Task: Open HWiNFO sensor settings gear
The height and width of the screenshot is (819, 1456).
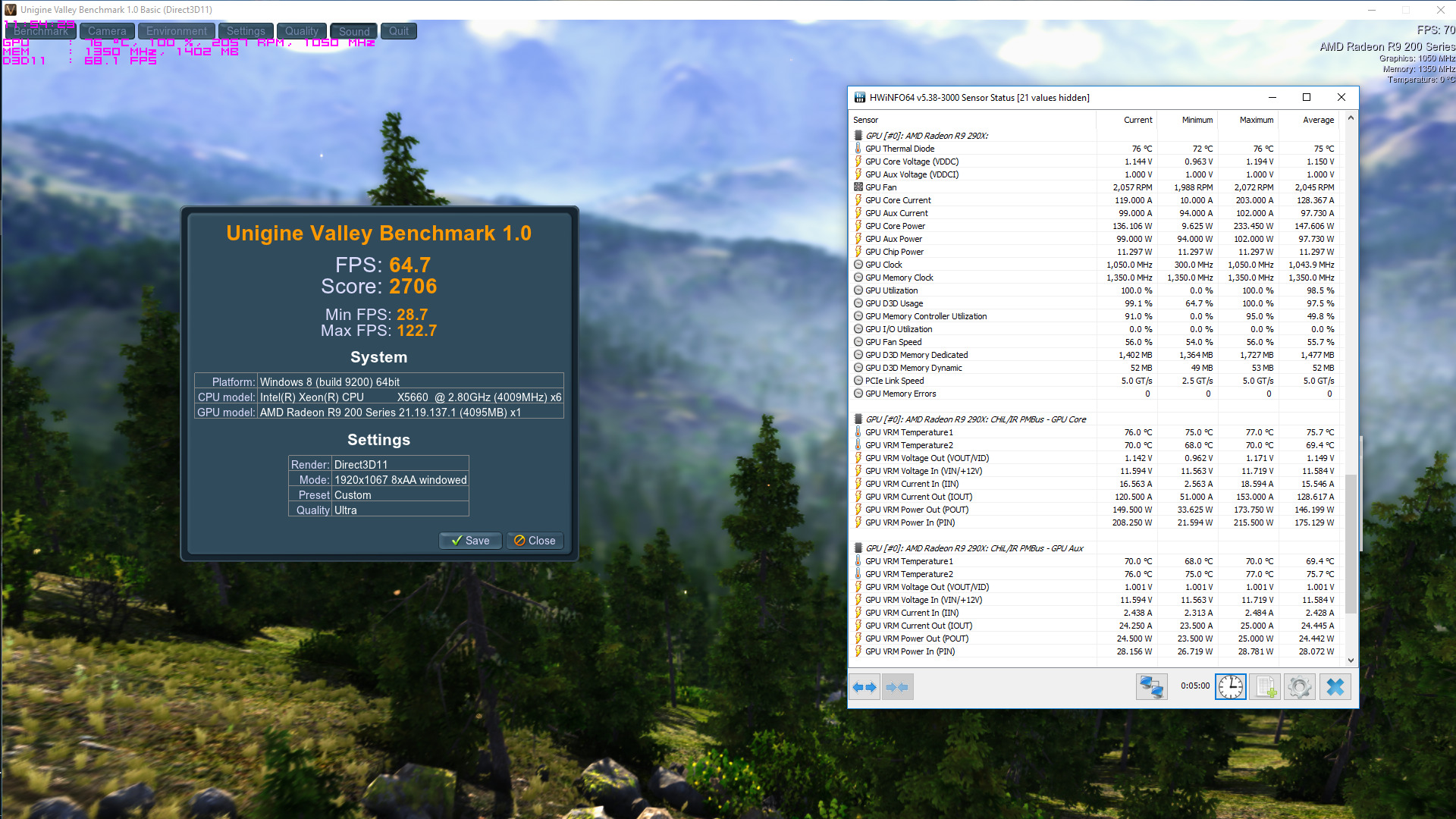Action: pos(1300,687)
